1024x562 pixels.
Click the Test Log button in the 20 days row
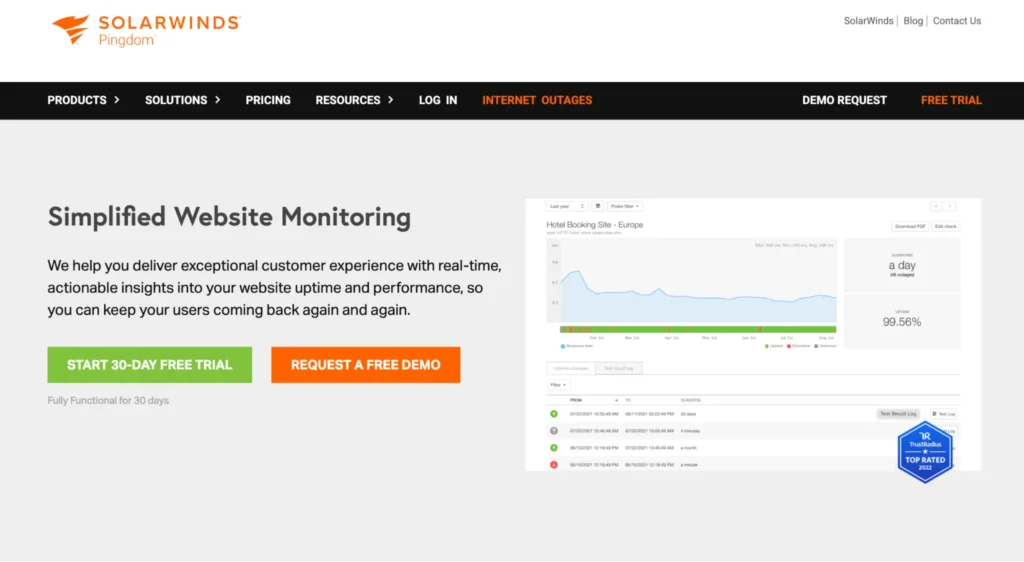944,414
